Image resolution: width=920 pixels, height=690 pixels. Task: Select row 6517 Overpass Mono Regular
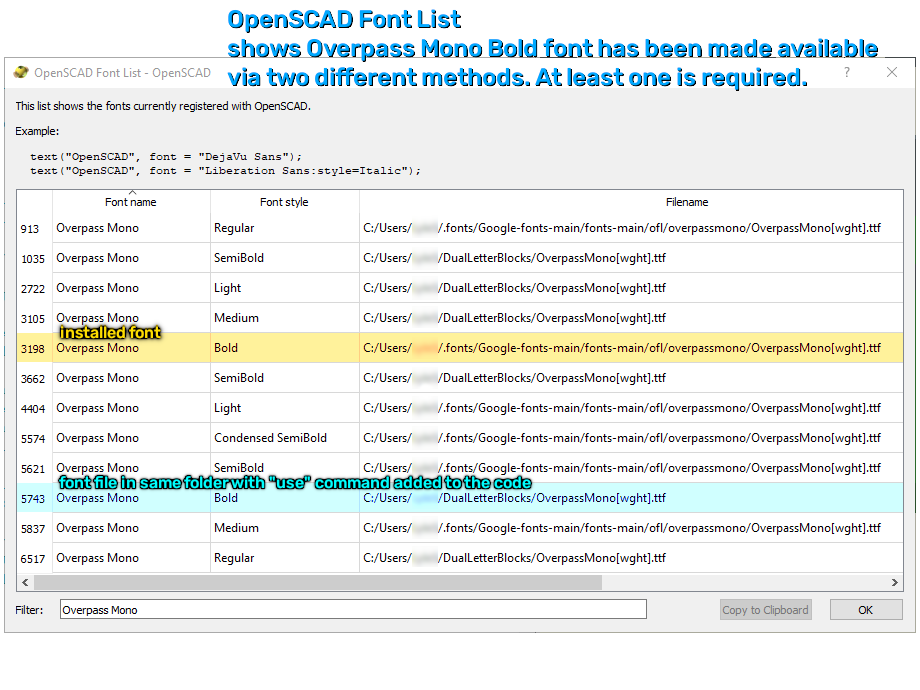pyautogui.click(x=98, y=558)
